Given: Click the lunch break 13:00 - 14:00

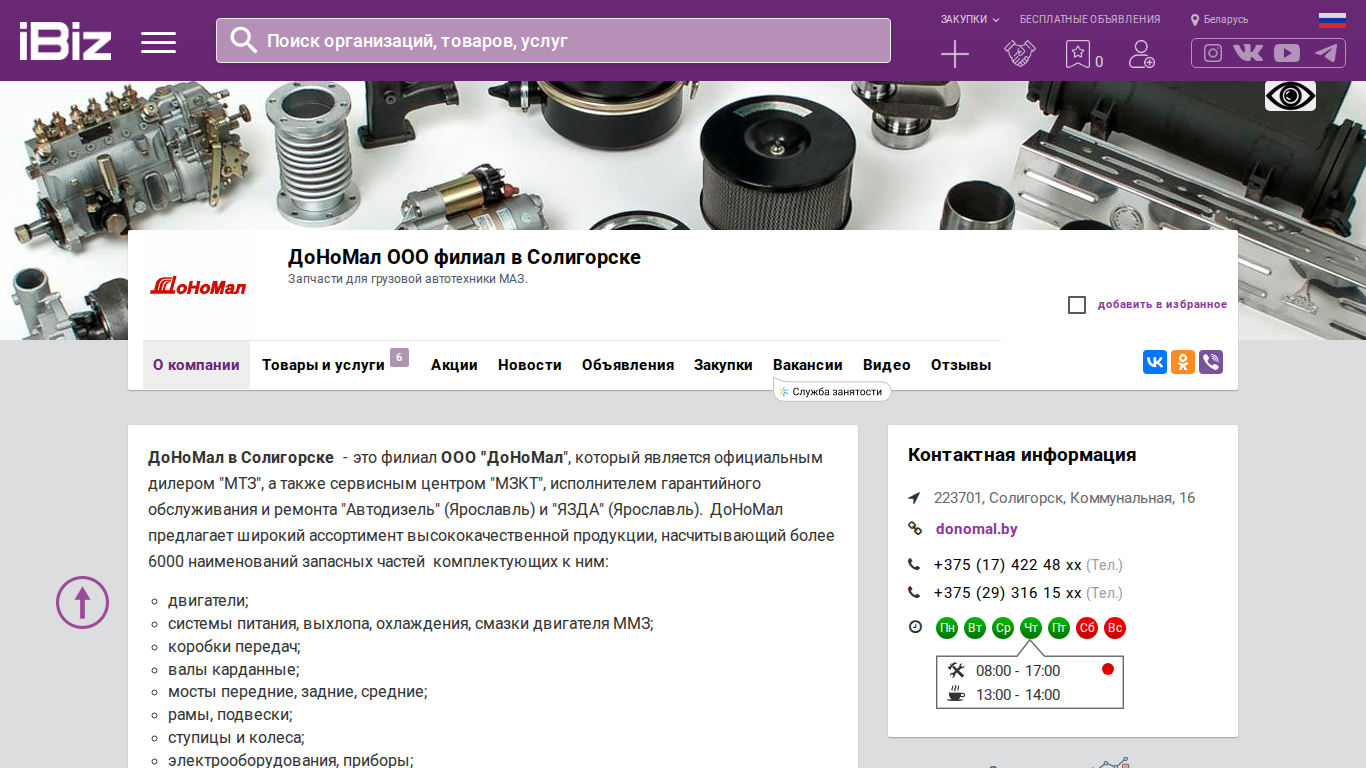Looking at the screenshot, I should click(1018, 695).
